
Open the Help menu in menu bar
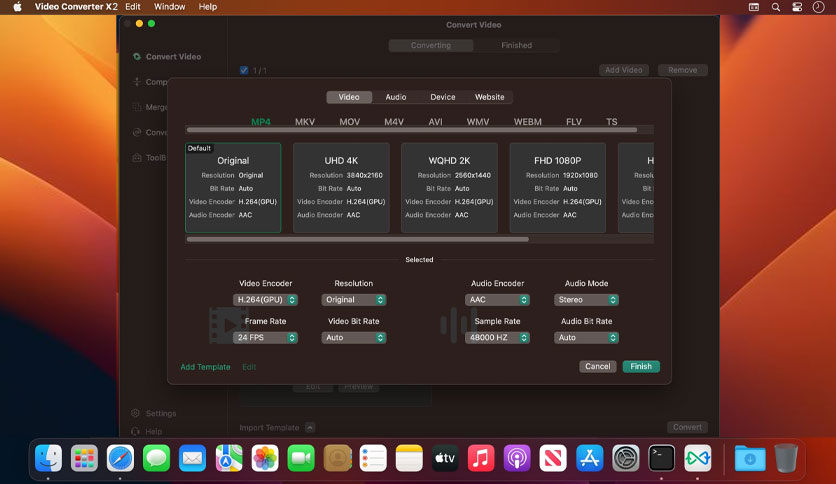[207, 7]
